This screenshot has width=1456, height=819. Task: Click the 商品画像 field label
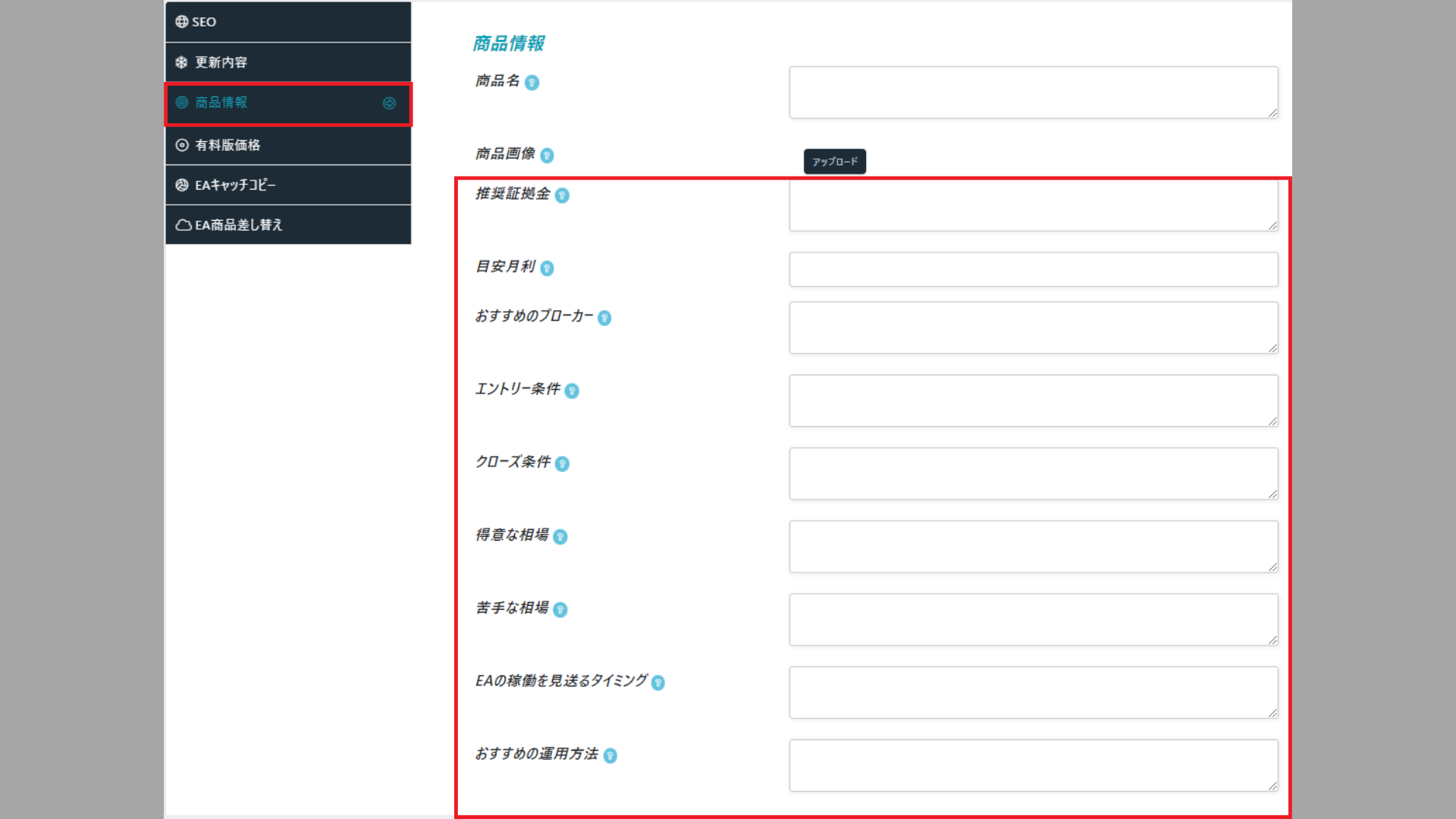505,154
